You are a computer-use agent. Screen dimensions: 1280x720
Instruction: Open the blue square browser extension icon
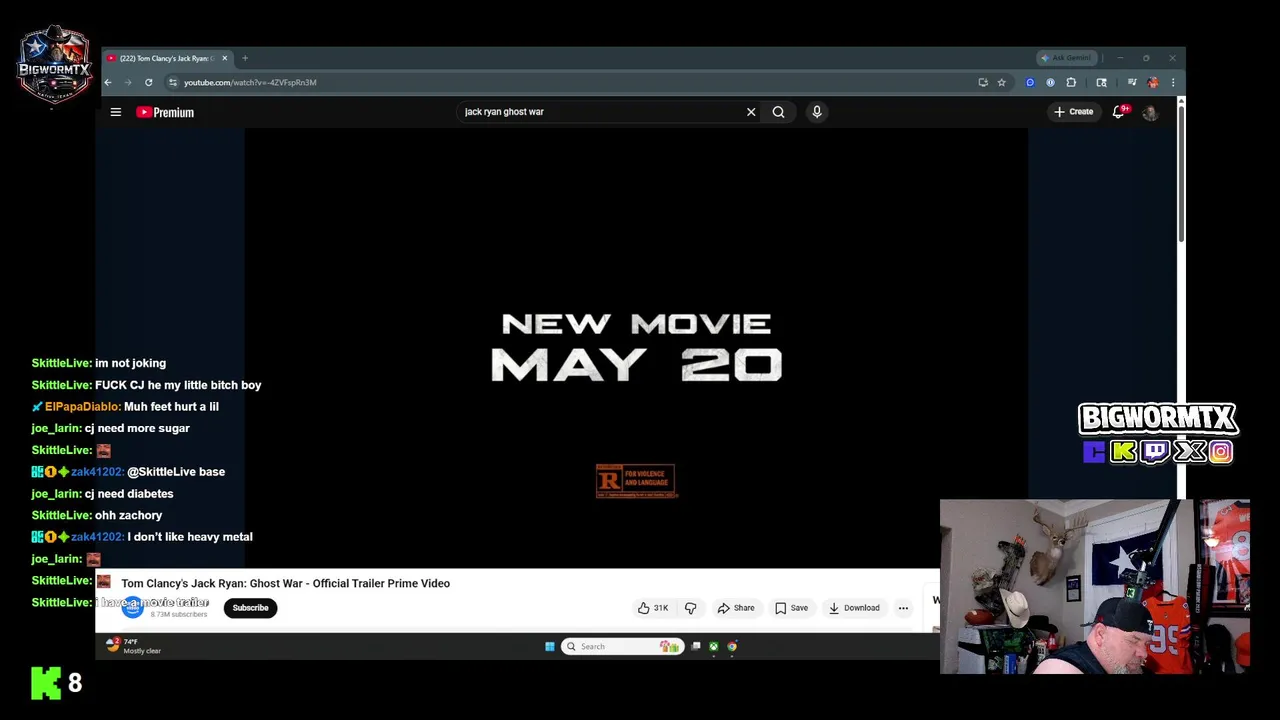point(1030,82)
